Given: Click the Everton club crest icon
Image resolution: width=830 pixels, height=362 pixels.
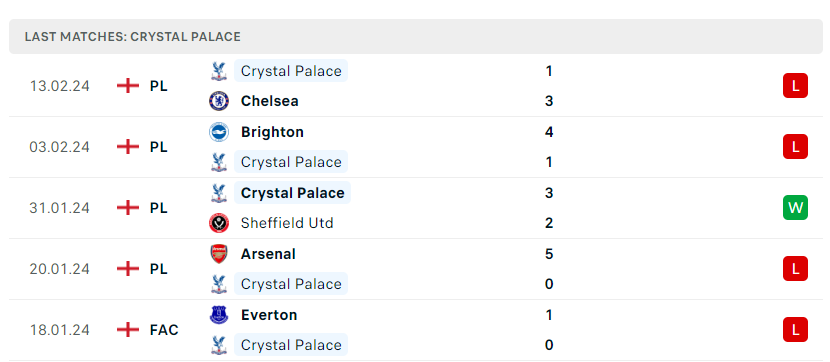Looking at the screenshot, I should tap(219, 315).
